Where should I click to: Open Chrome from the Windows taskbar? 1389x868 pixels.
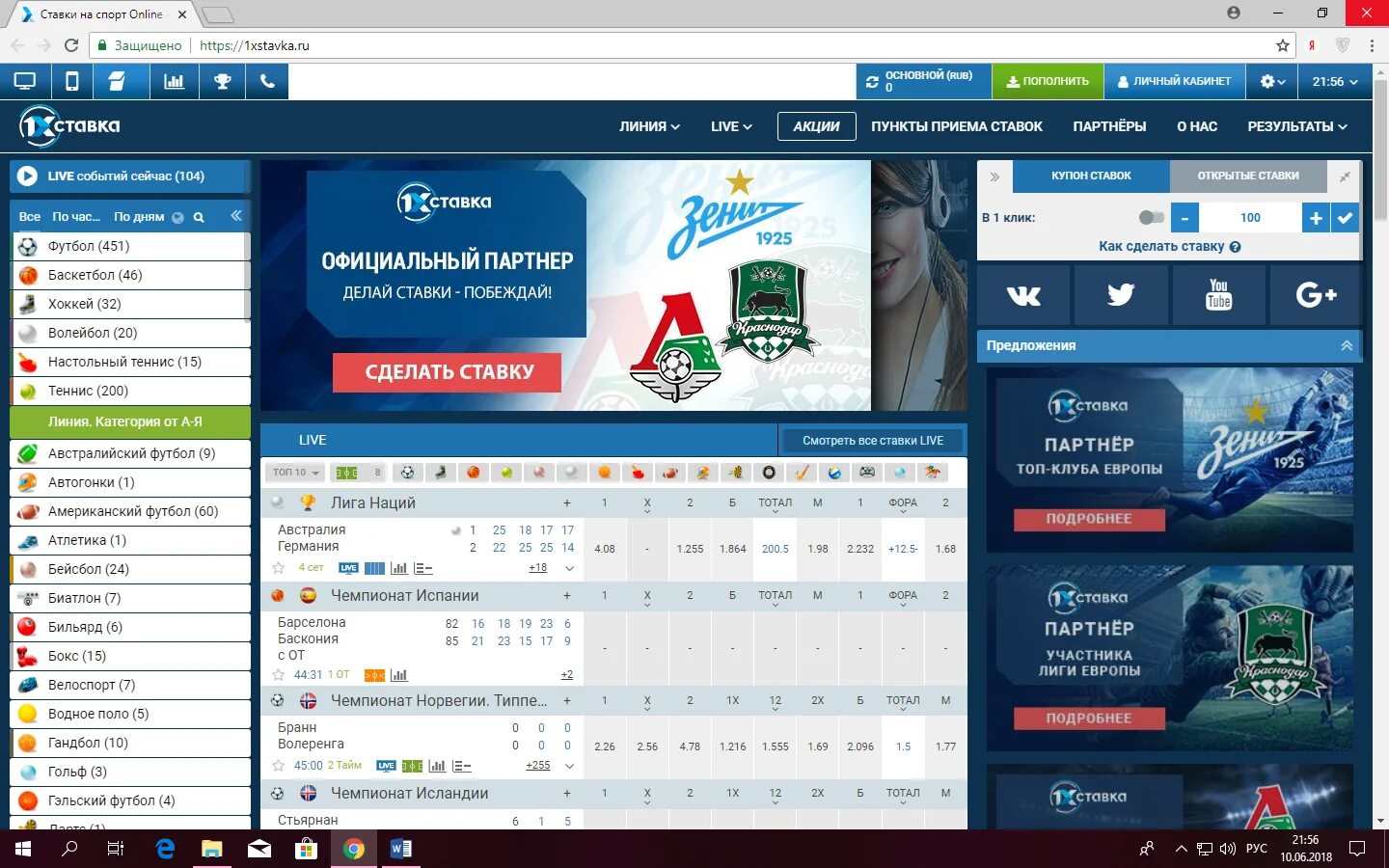tap(353, 849)
